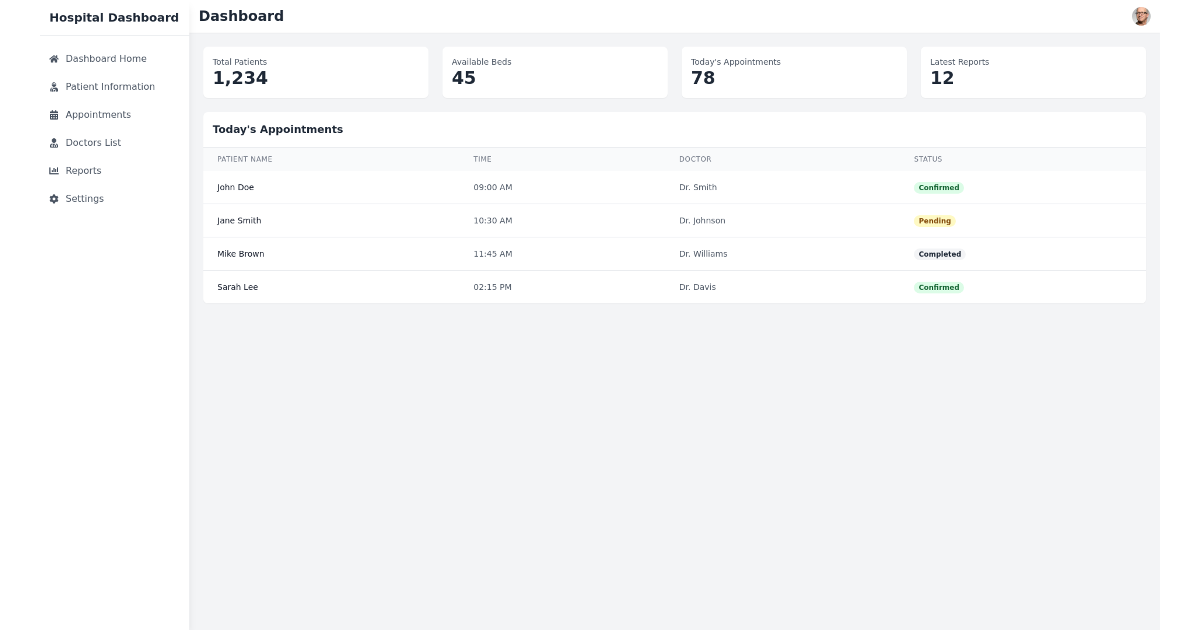Click the chart icon beside Reports
The image size is (1200, 630).
point(54,171)
